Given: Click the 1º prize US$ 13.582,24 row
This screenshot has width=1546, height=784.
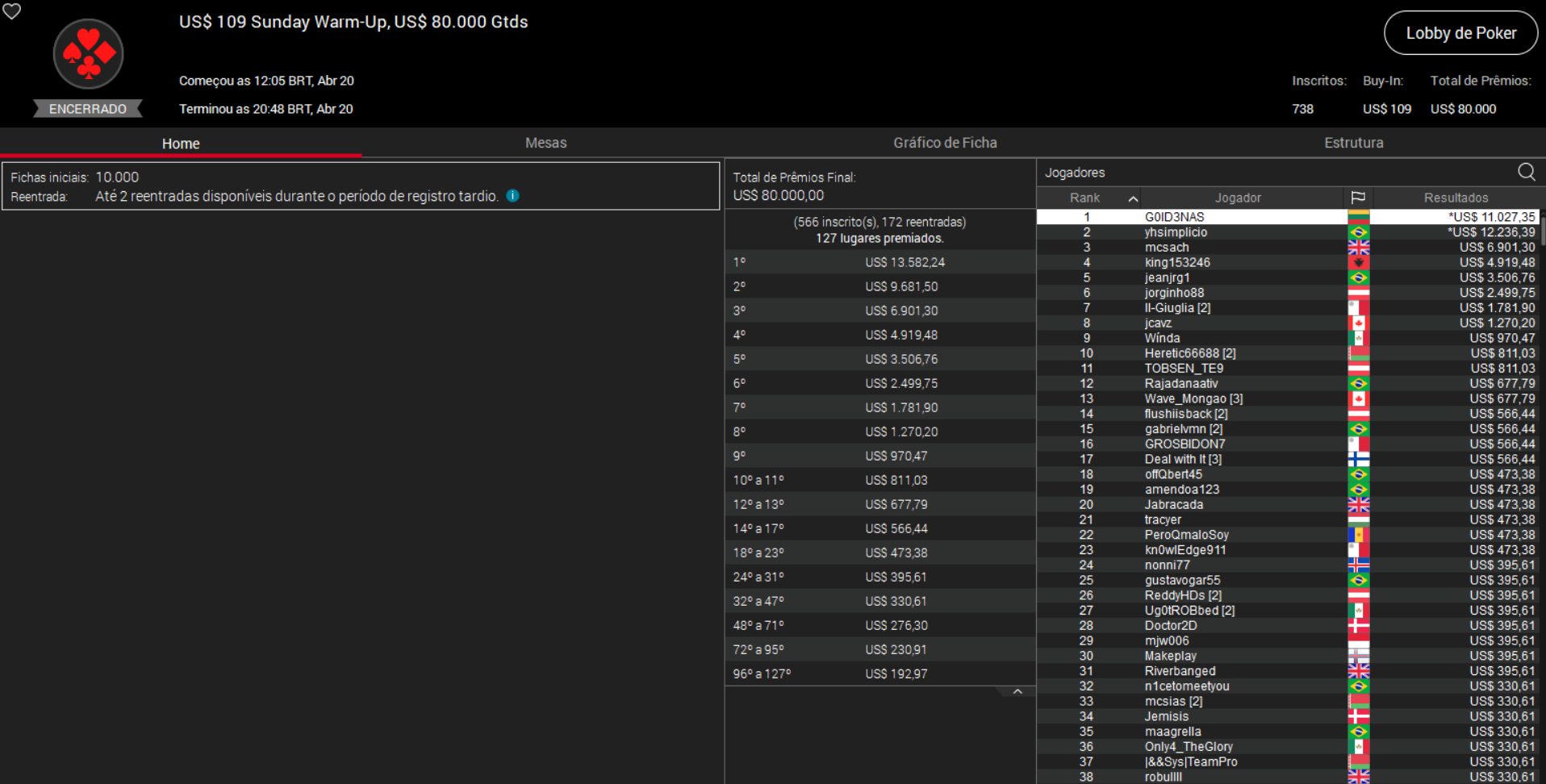Looking at the screenshot, I should [x=880, y=262].
